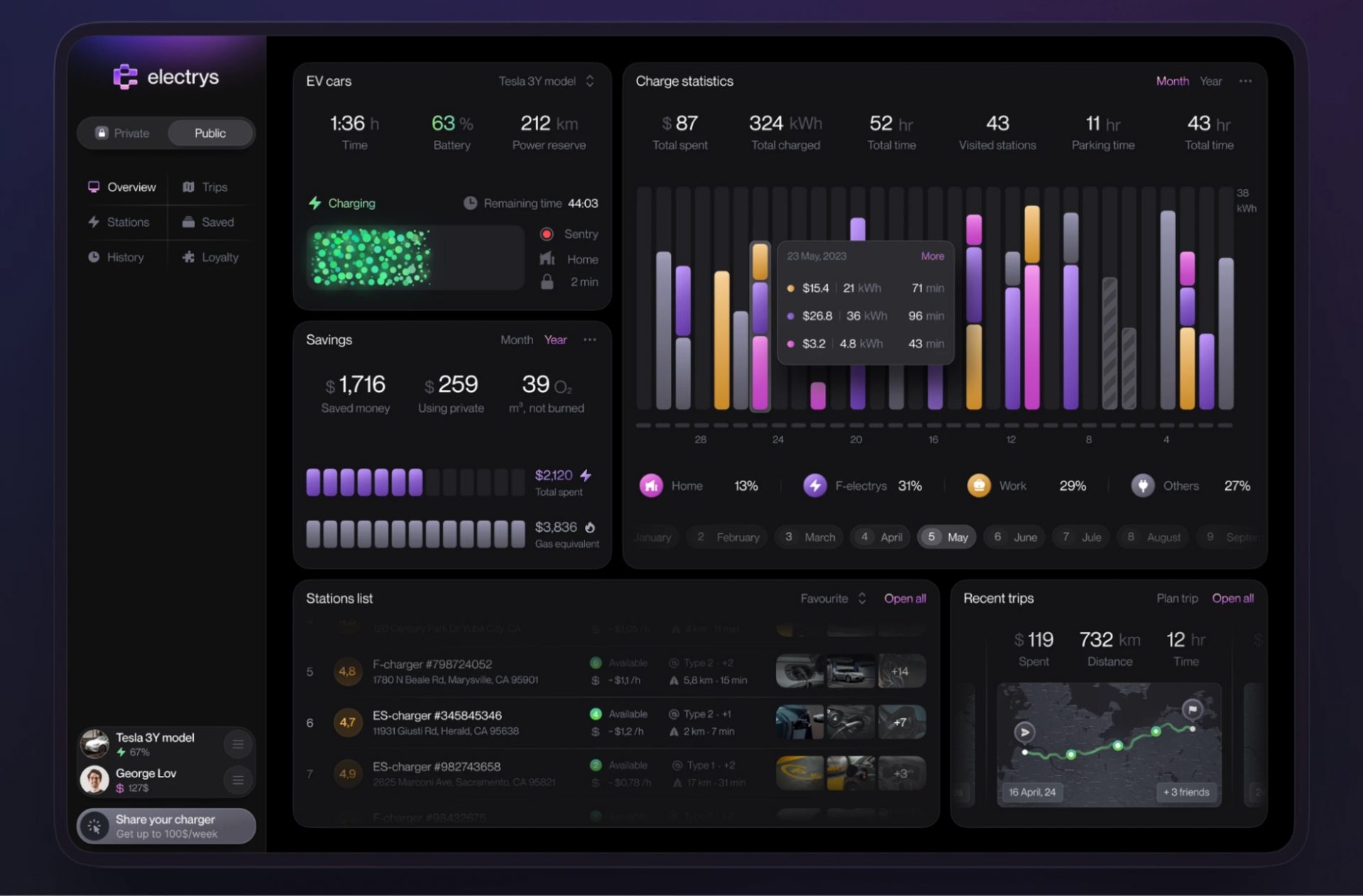This screenshot has width=1363, height=896.
Task: Click the F-electrys lightning category icon
Action: tap(814, 486)
